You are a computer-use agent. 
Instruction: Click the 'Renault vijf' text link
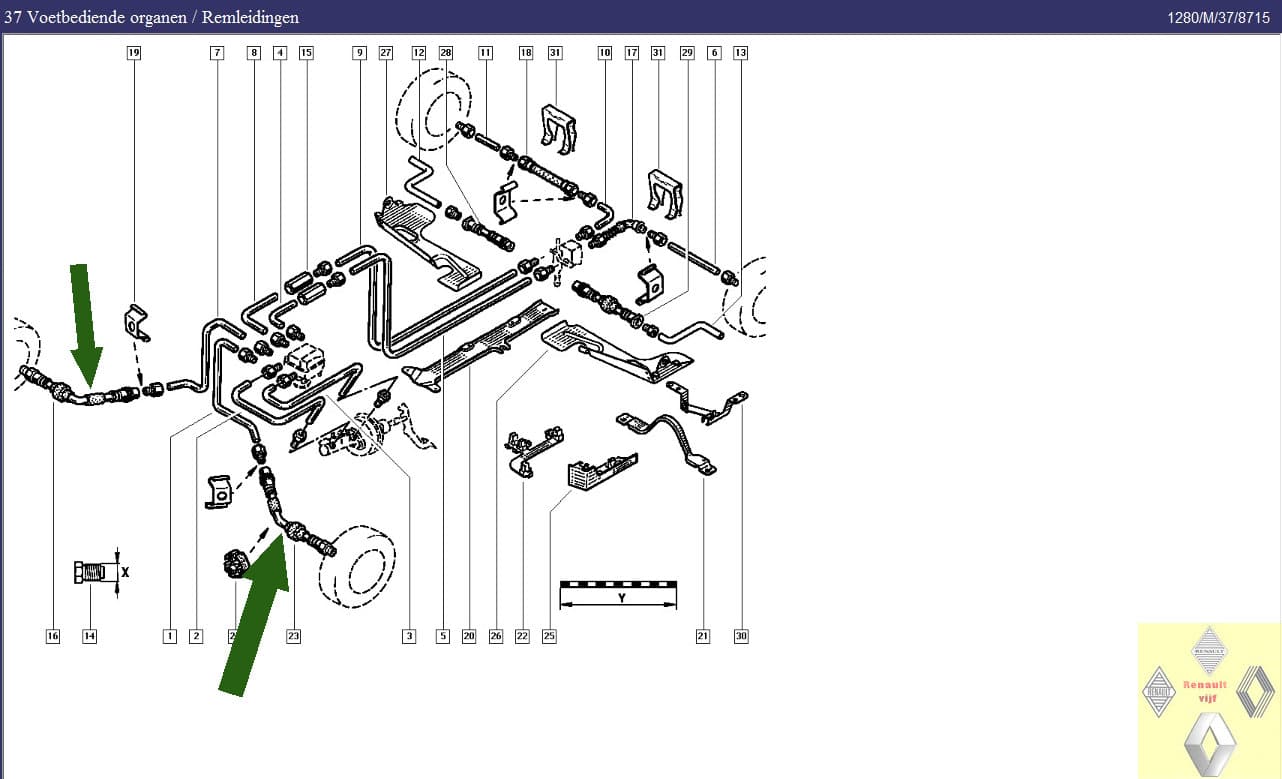point(1205,691)
